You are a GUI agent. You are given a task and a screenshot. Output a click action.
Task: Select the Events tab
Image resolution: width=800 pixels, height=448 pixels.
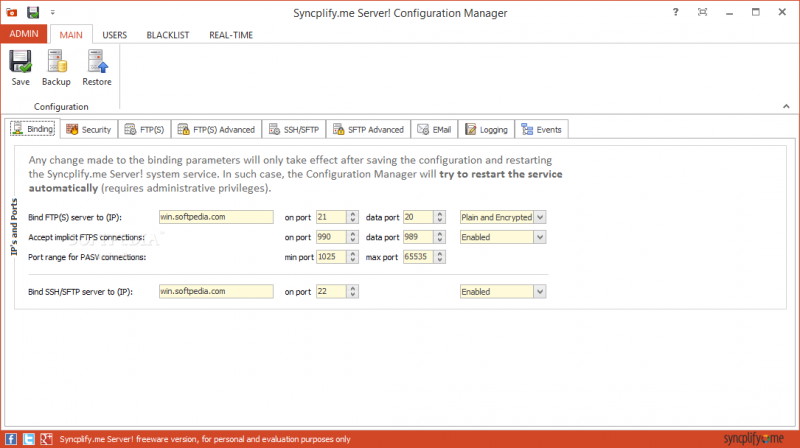click(x=541, y=130)
